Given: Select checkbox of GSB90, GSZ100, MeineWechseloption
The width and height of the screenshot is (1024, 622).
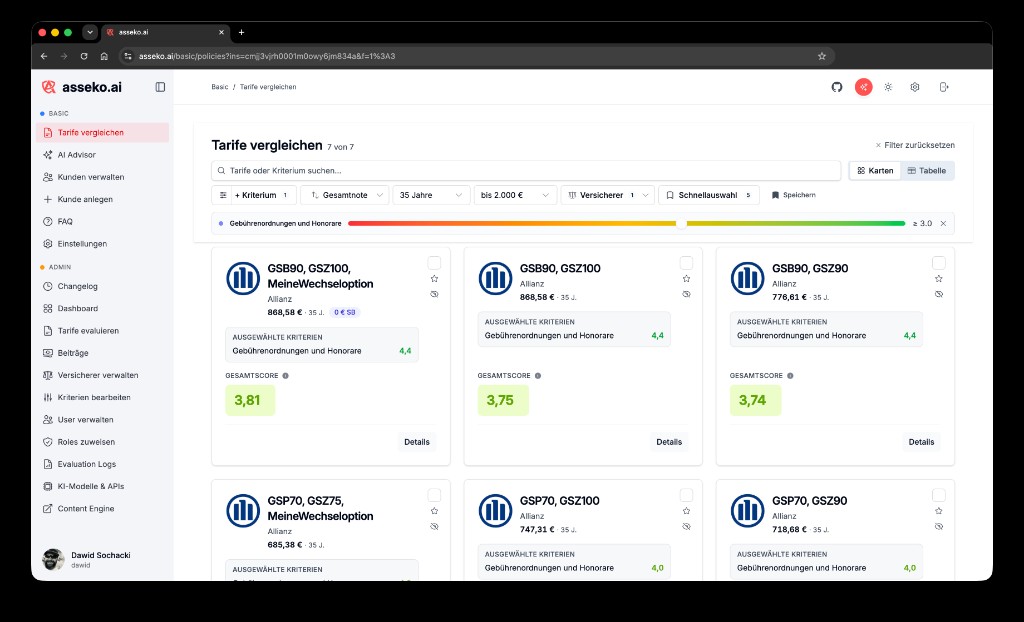Looking at the screenshot, I should point(434,263).
